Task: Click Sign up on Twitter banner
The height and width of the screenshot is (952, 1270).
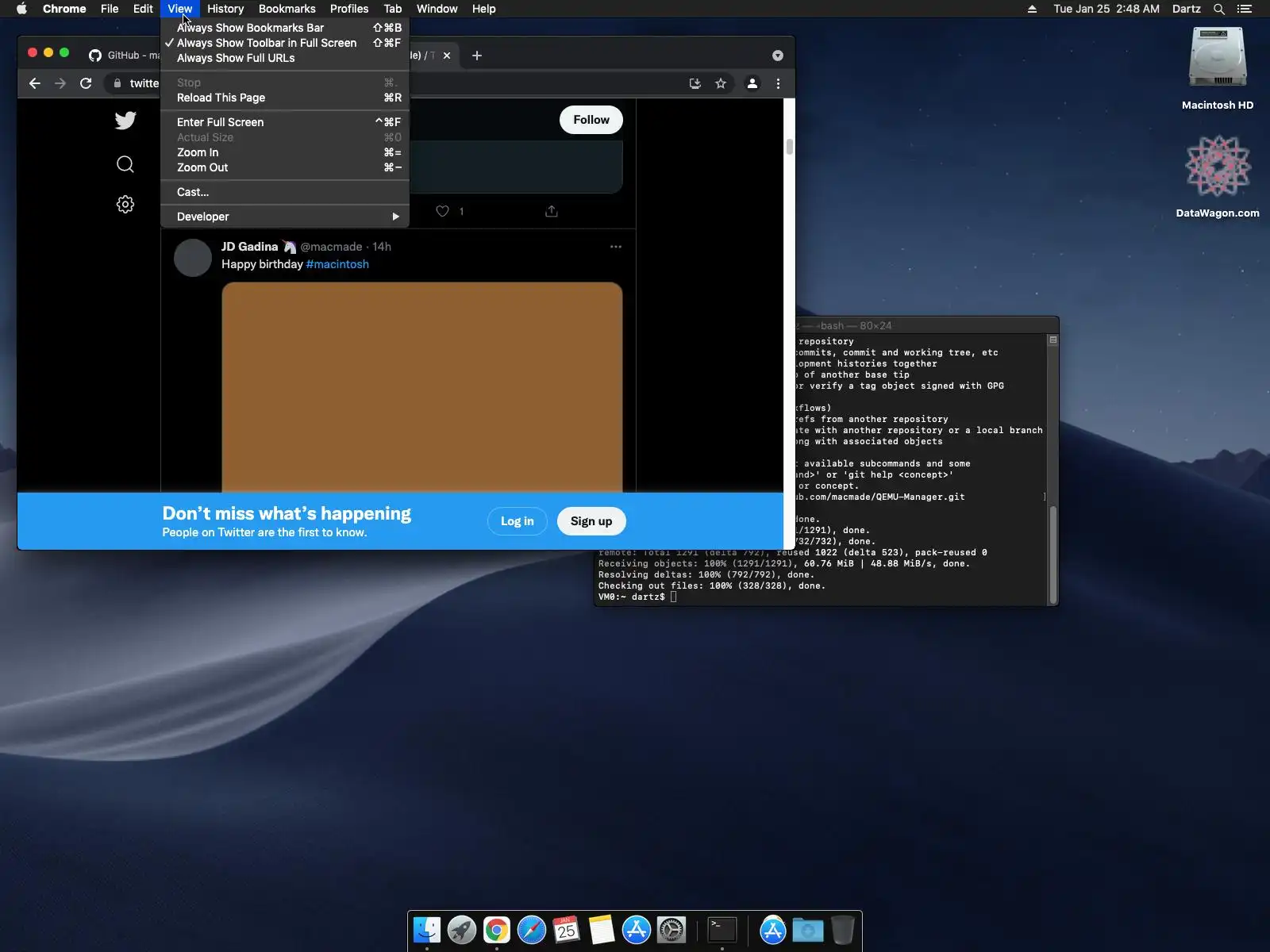Action: click(591, 521)
